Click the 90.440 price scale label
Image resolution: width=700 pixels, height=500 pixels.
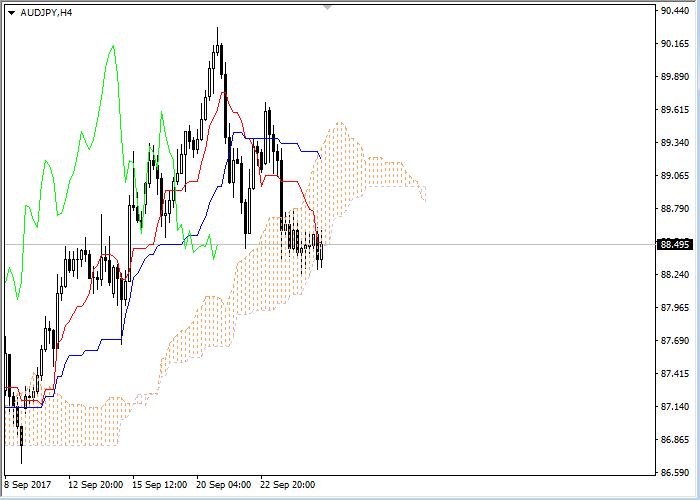click(675, 11)
